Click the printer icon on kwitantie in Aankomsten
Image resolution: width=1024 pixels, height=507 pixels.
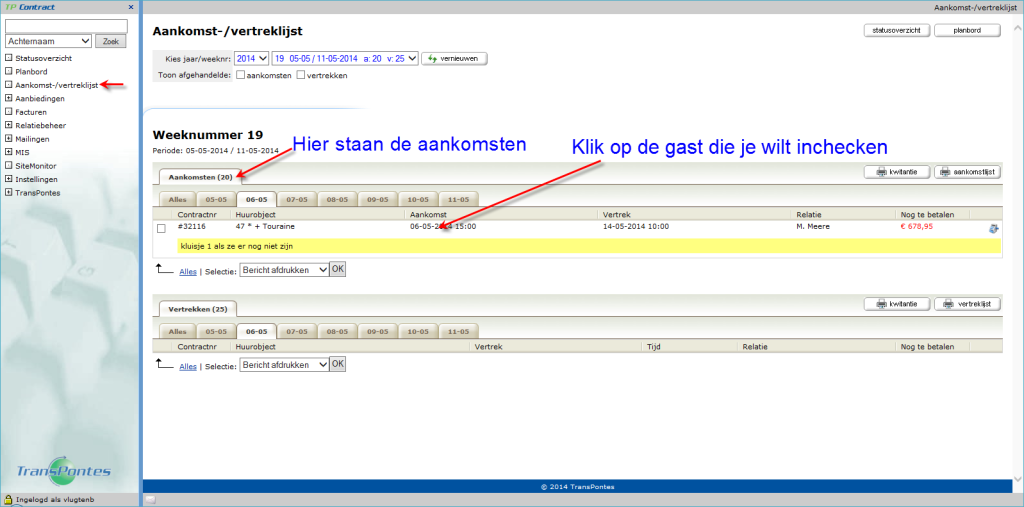tap(878, 173)
